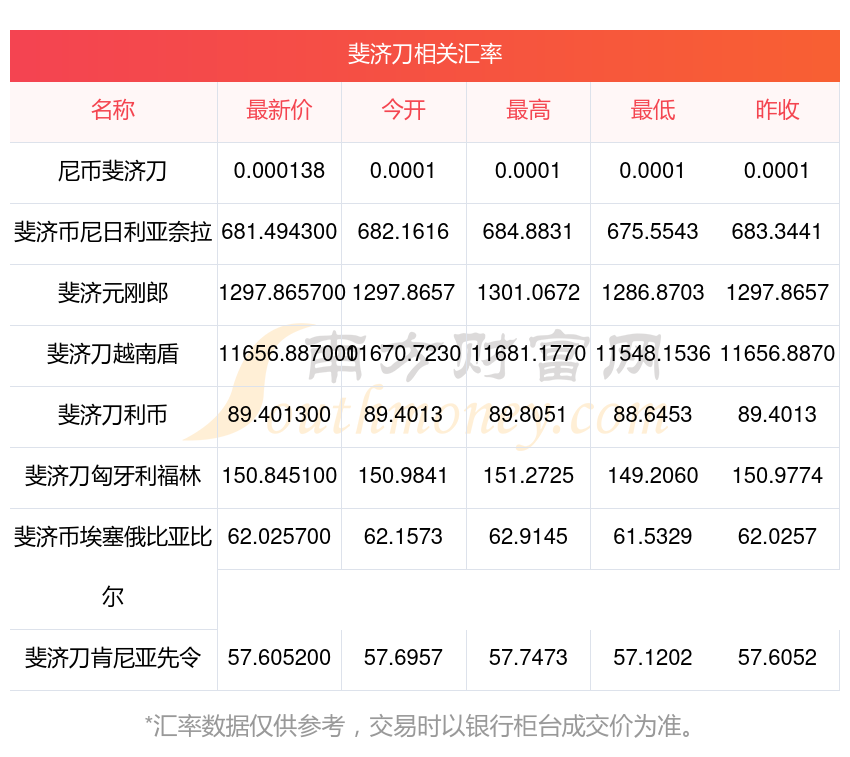Click the low value 11548.1536

[x=653, y=354]
